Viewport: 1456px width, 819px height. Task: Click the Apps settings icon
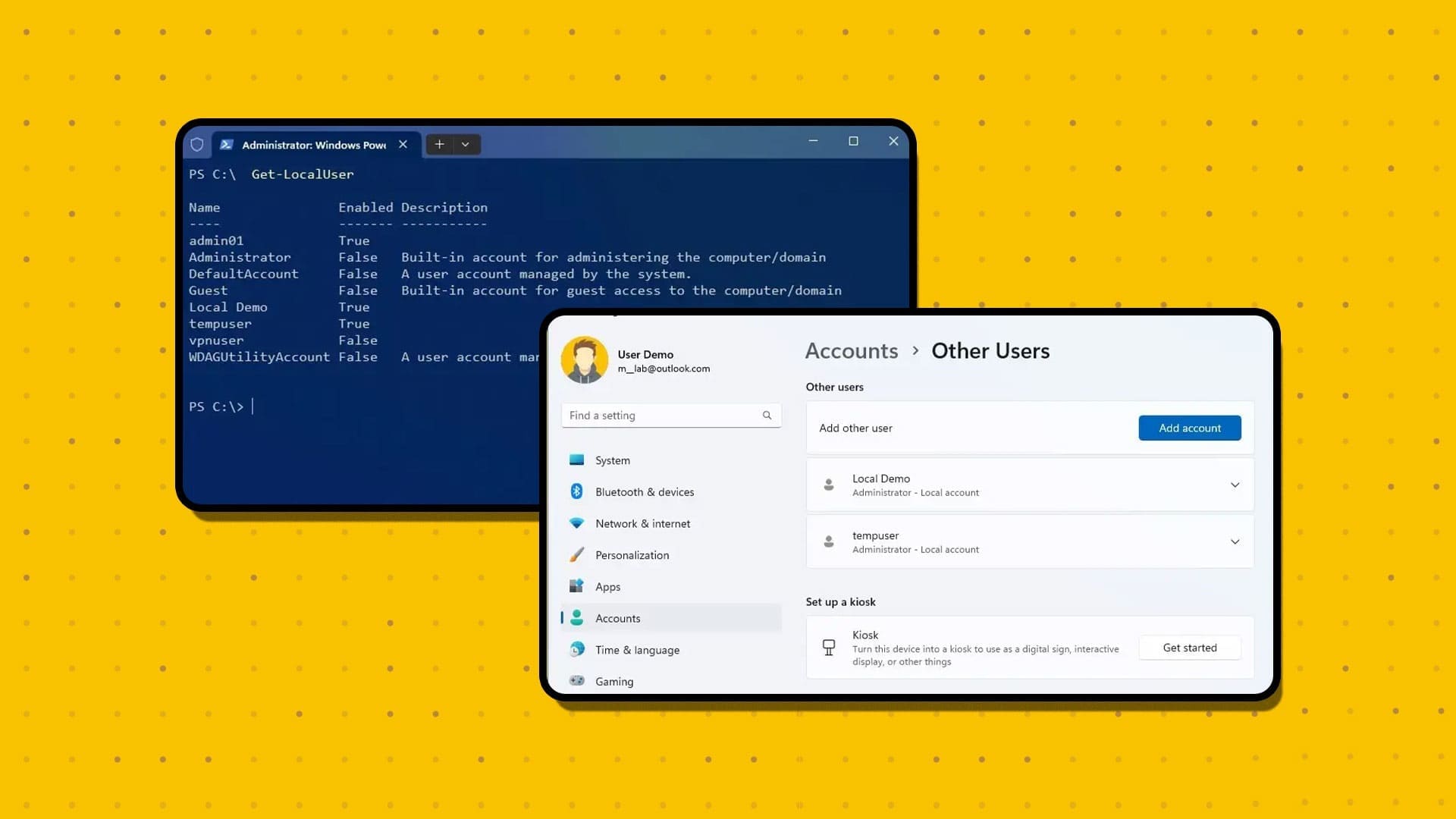577,586
